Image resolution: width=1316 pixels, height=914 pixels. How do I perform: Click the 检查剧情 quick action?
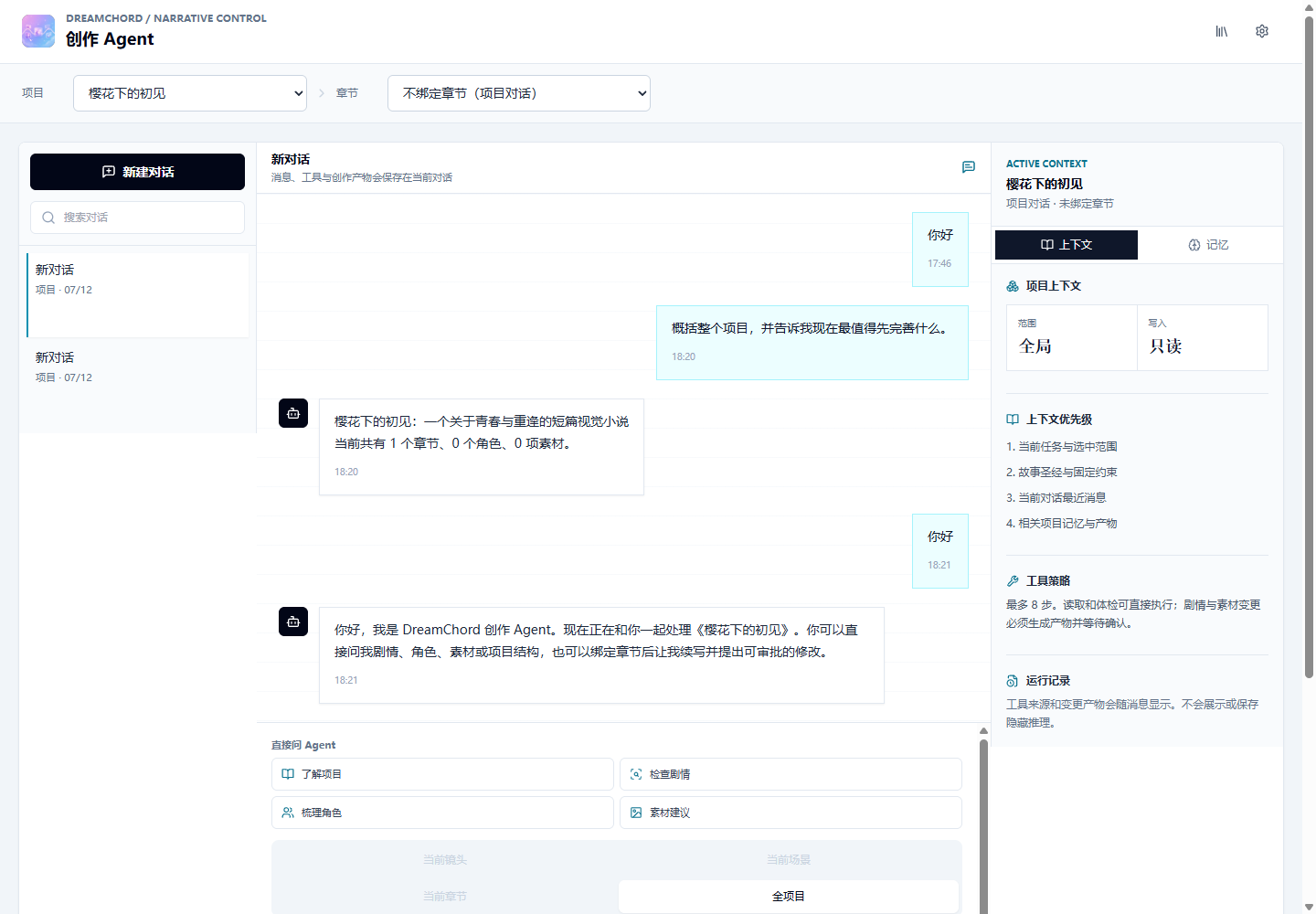791,774
